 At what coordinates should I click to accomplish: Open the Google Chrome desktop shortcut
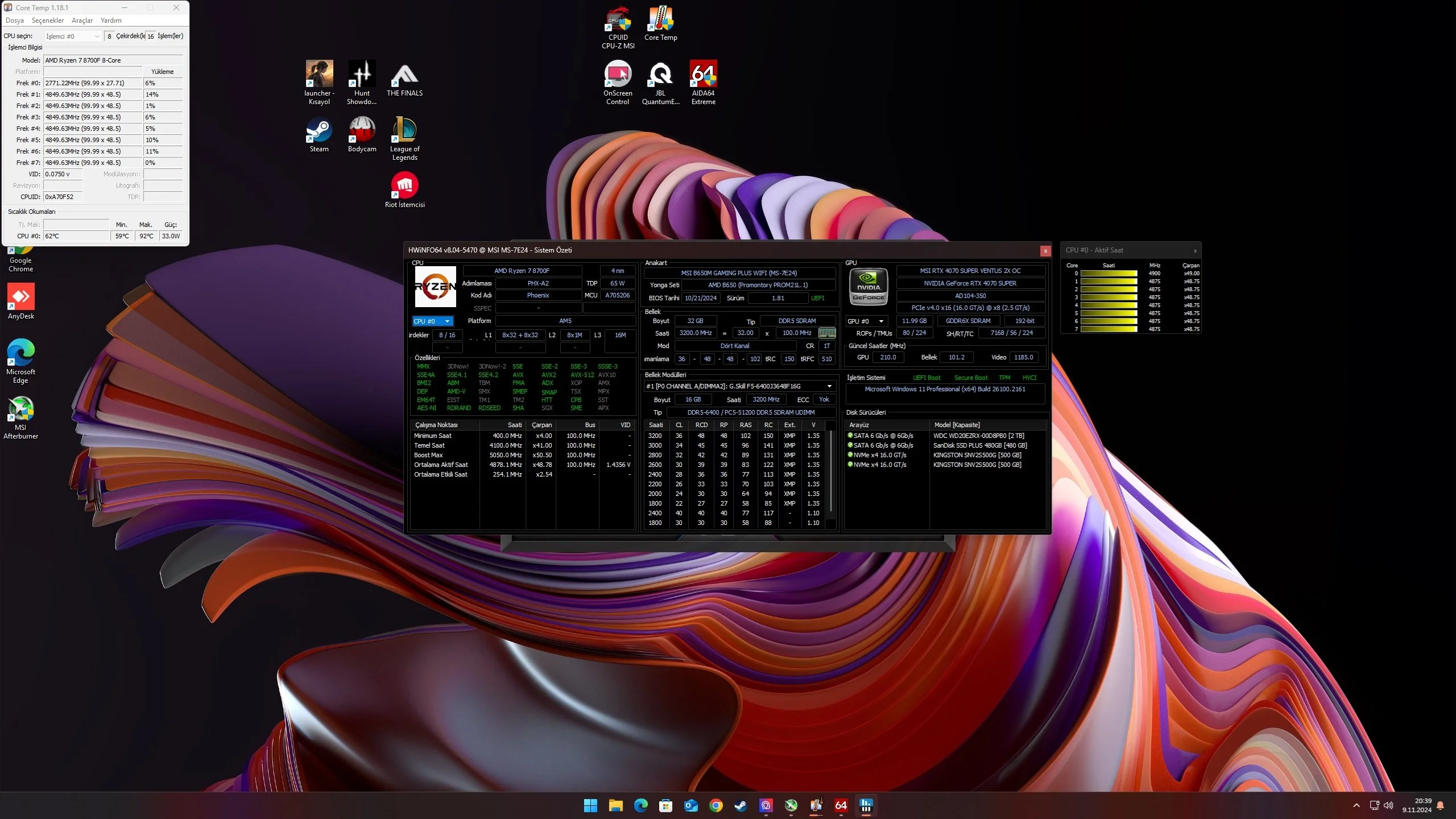tap(21, 259)
